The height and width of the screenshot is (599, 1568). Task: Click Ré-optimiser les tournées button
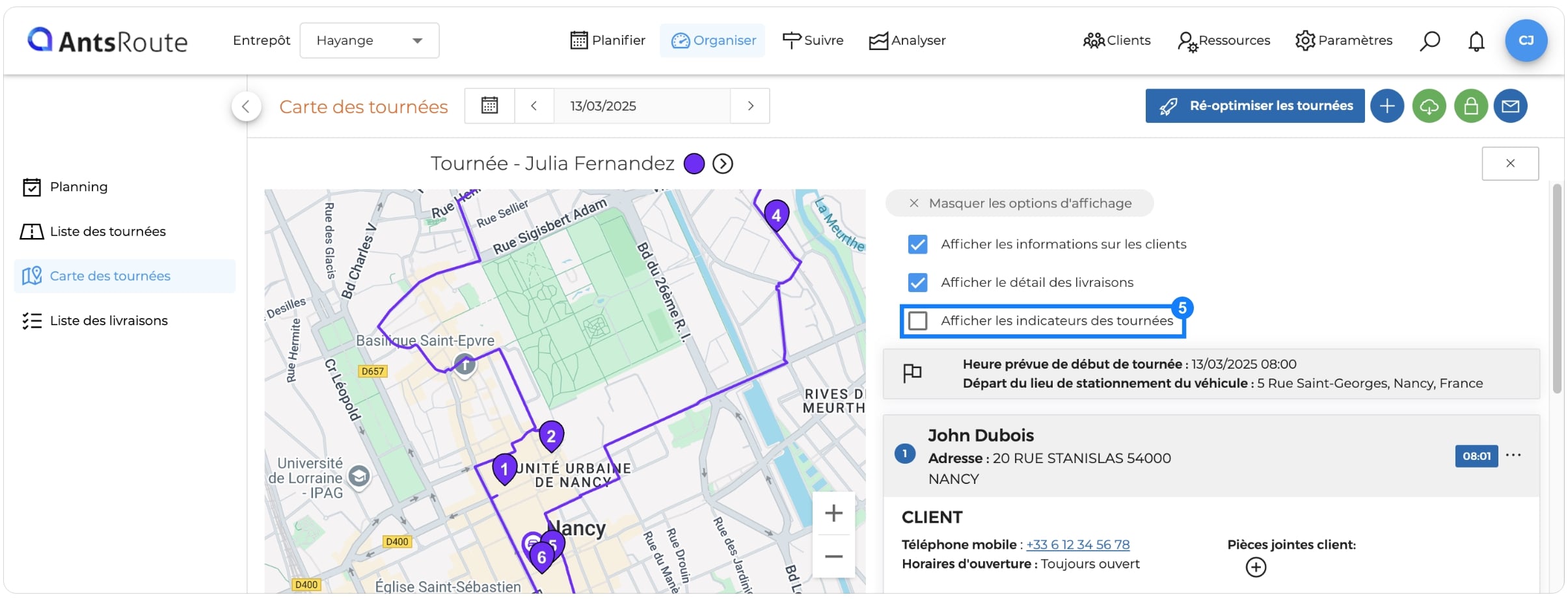point(1255,105)
